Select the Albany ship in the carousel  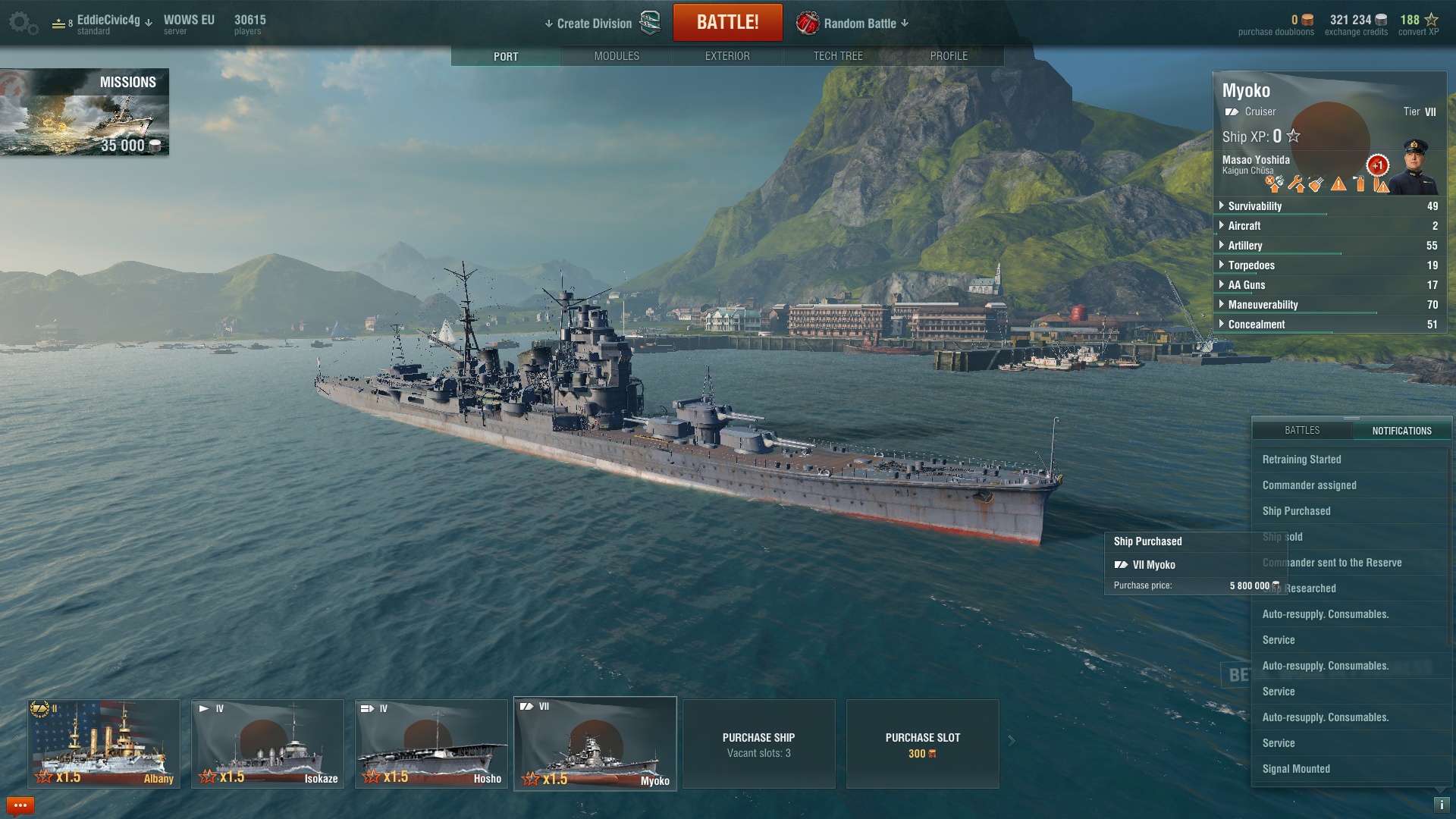pyautogui.click(x=104, y=744)
